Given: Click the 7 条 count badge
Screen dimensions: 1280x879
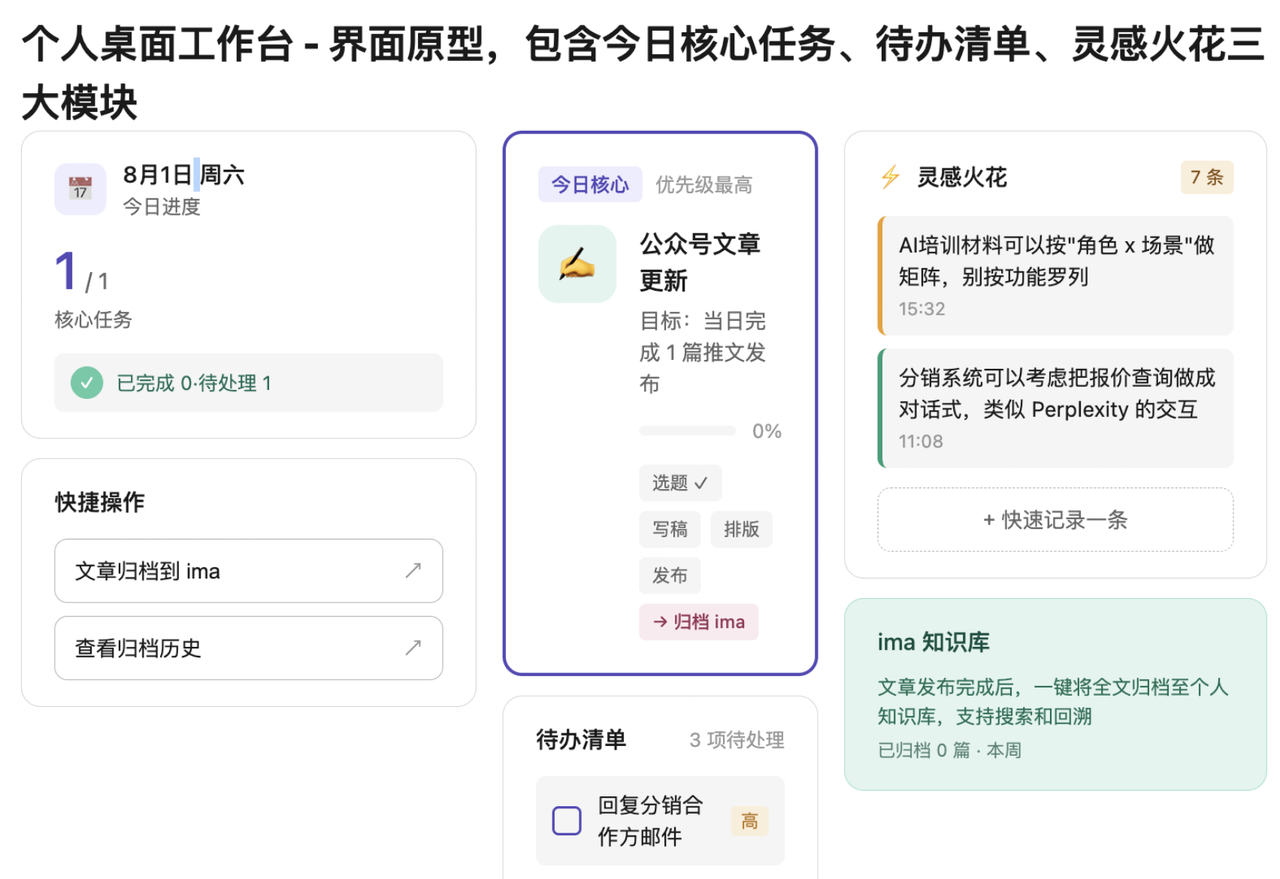Looking at the screenshot, I should 1207,178.
